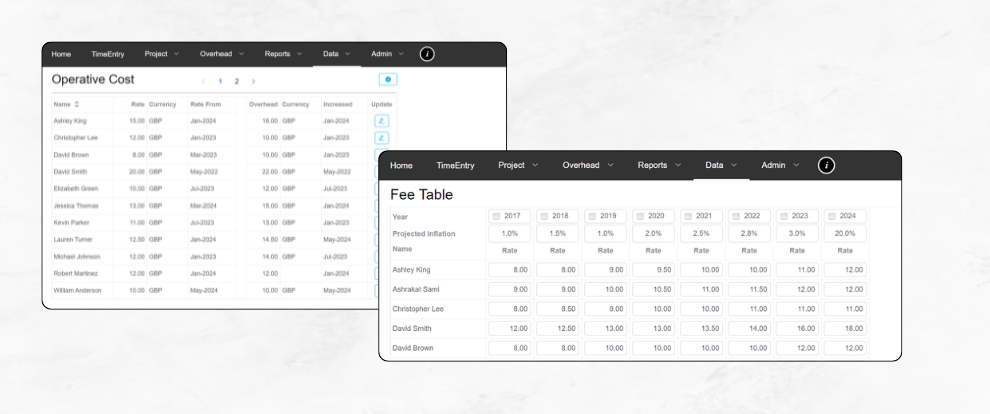This screenshot has height=414, width=990.
Task: Toggle the 2024 year checkbox
Action: 832,216
